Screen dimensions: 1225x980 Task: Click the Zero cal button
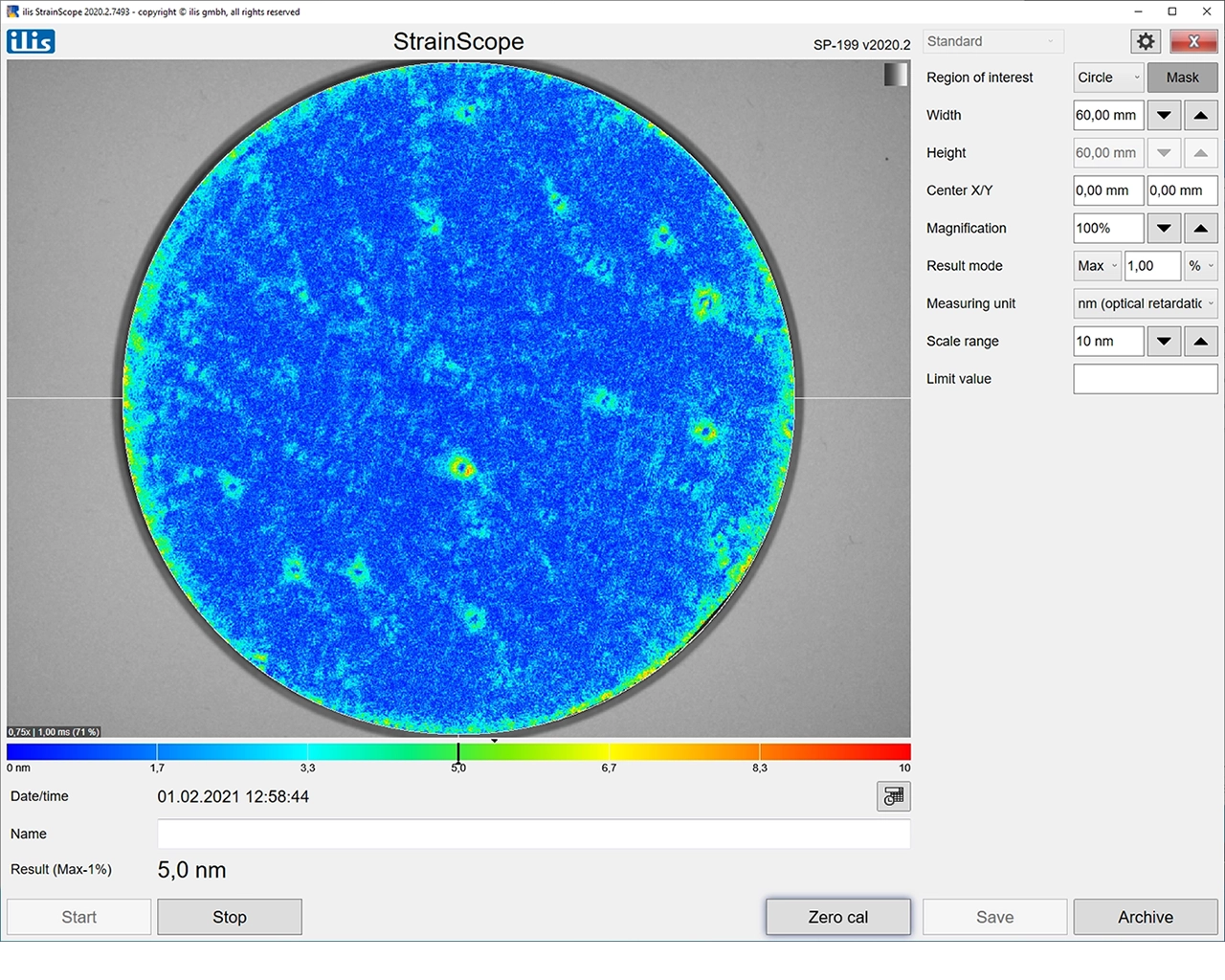838,917
